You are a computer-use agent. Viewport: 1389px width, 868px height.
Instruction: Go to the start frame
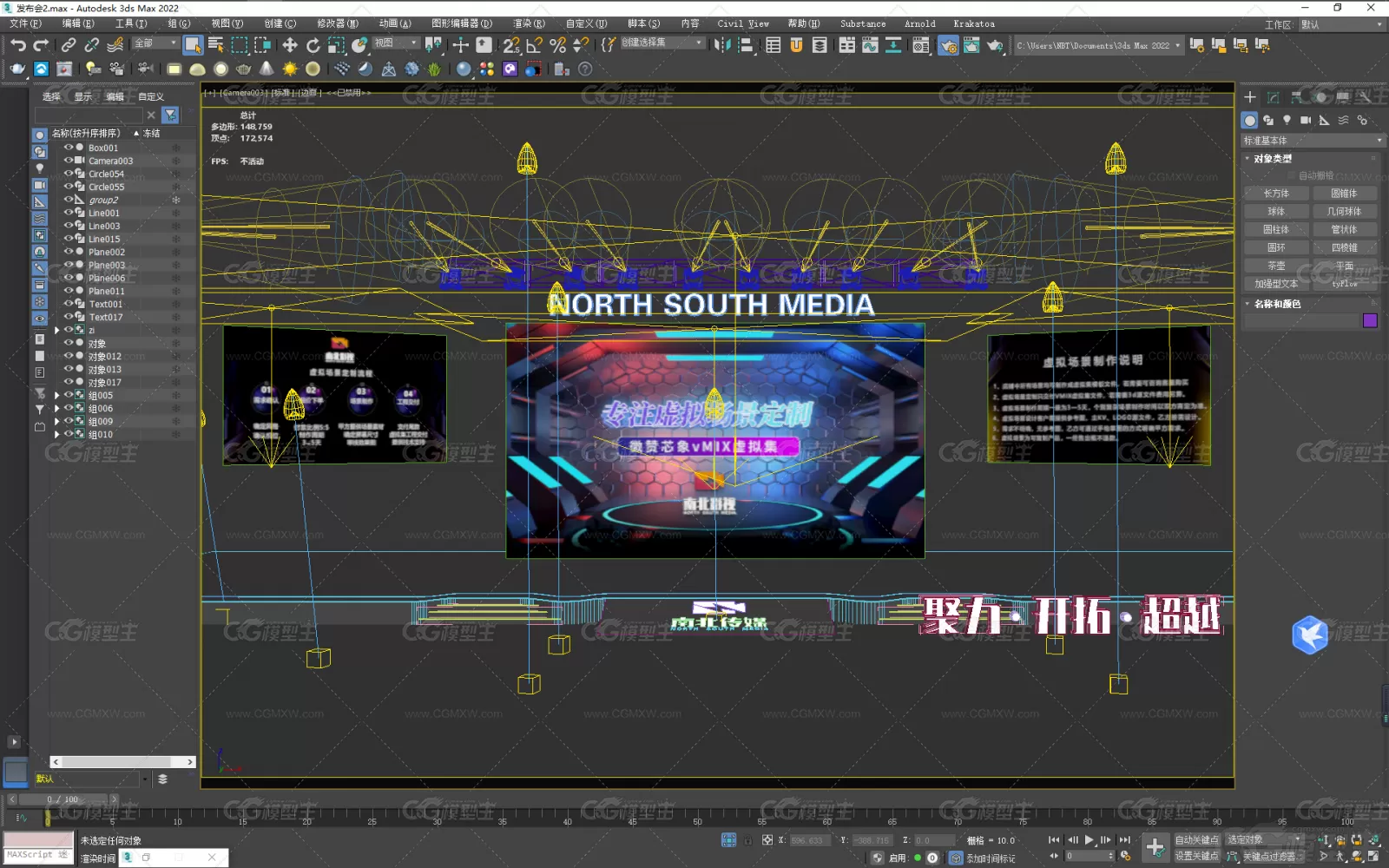coord(1054,840)
